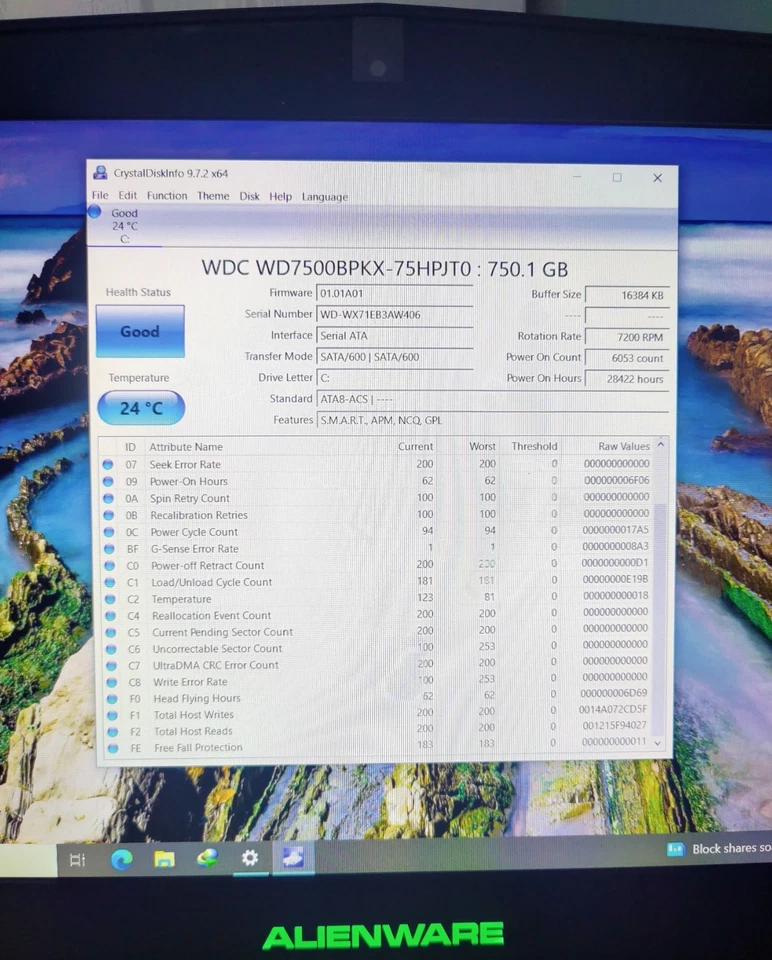Click the Serial Number field

(395, 315)
